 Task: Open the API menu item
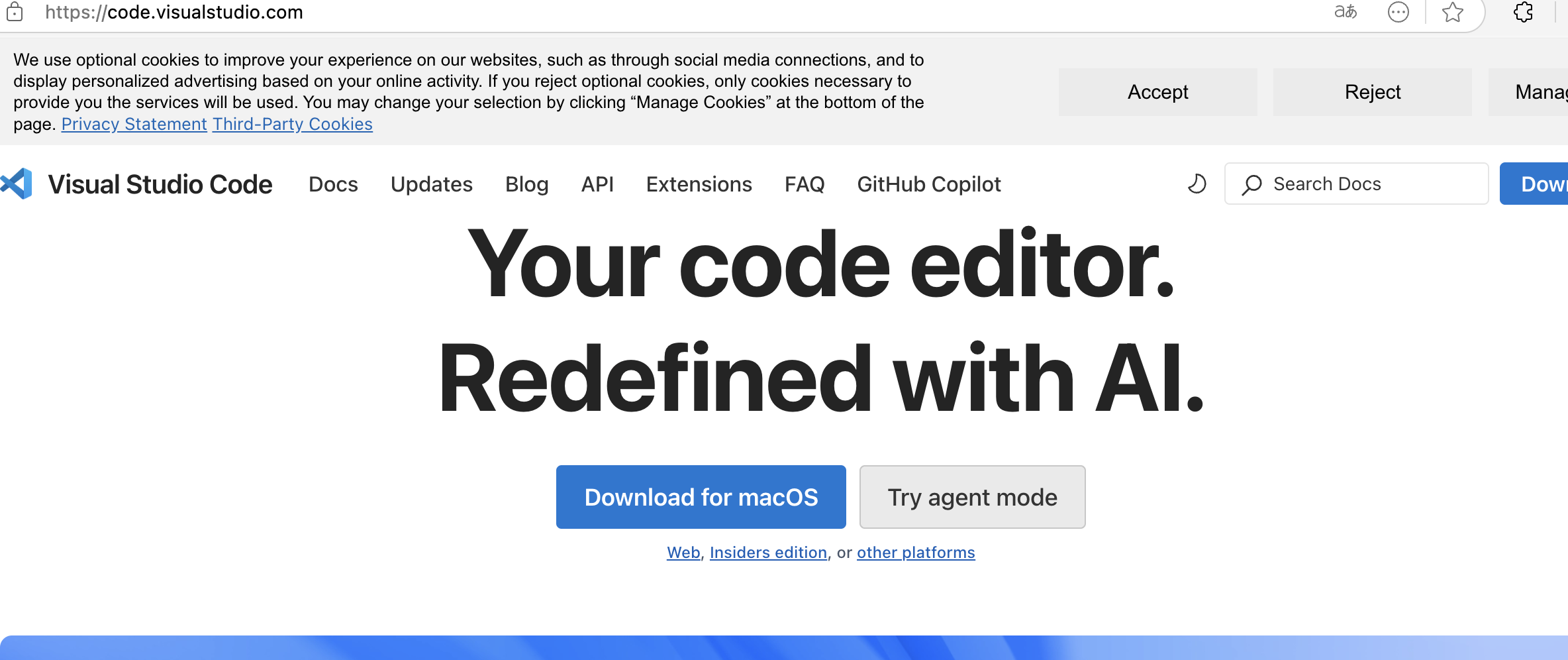(x=597, y=184)
